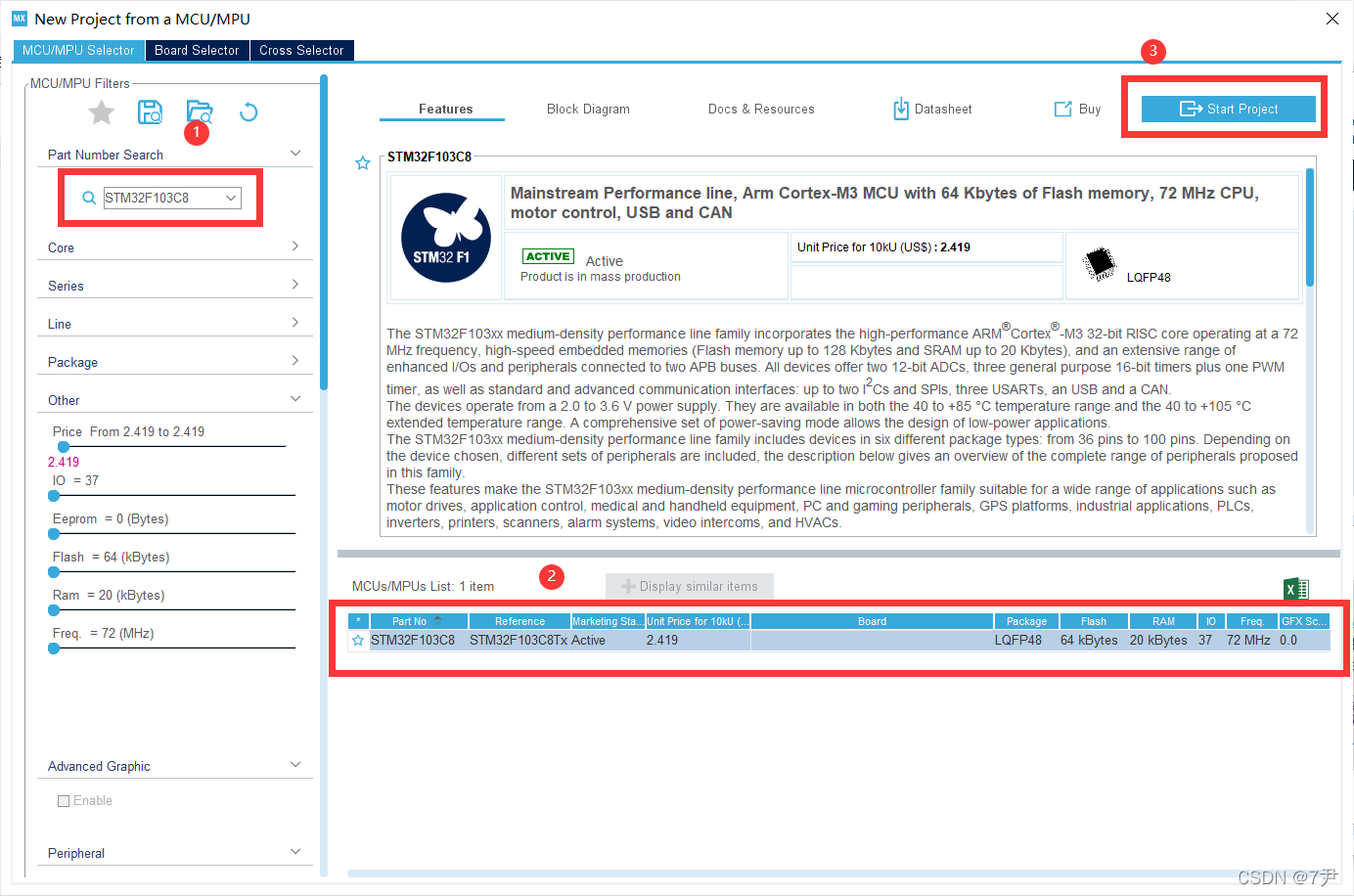Image resolution: width=1354 pixels, height=896 pixels.
Task: Click the IO slider handle
Action: click(x=54, y=496)
